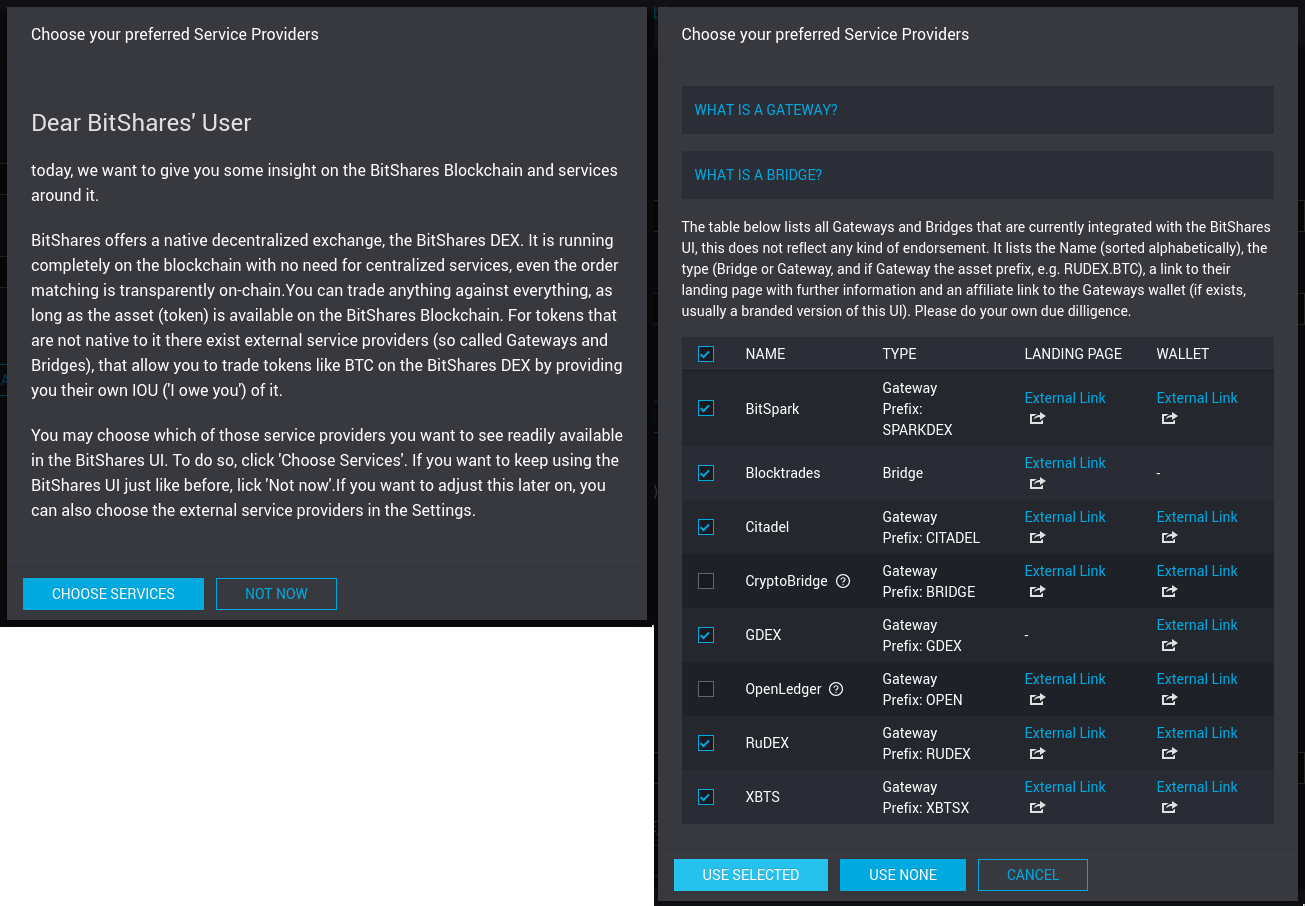Click share icon under OpenLedger landing page link

click(x=1037, y=700)
